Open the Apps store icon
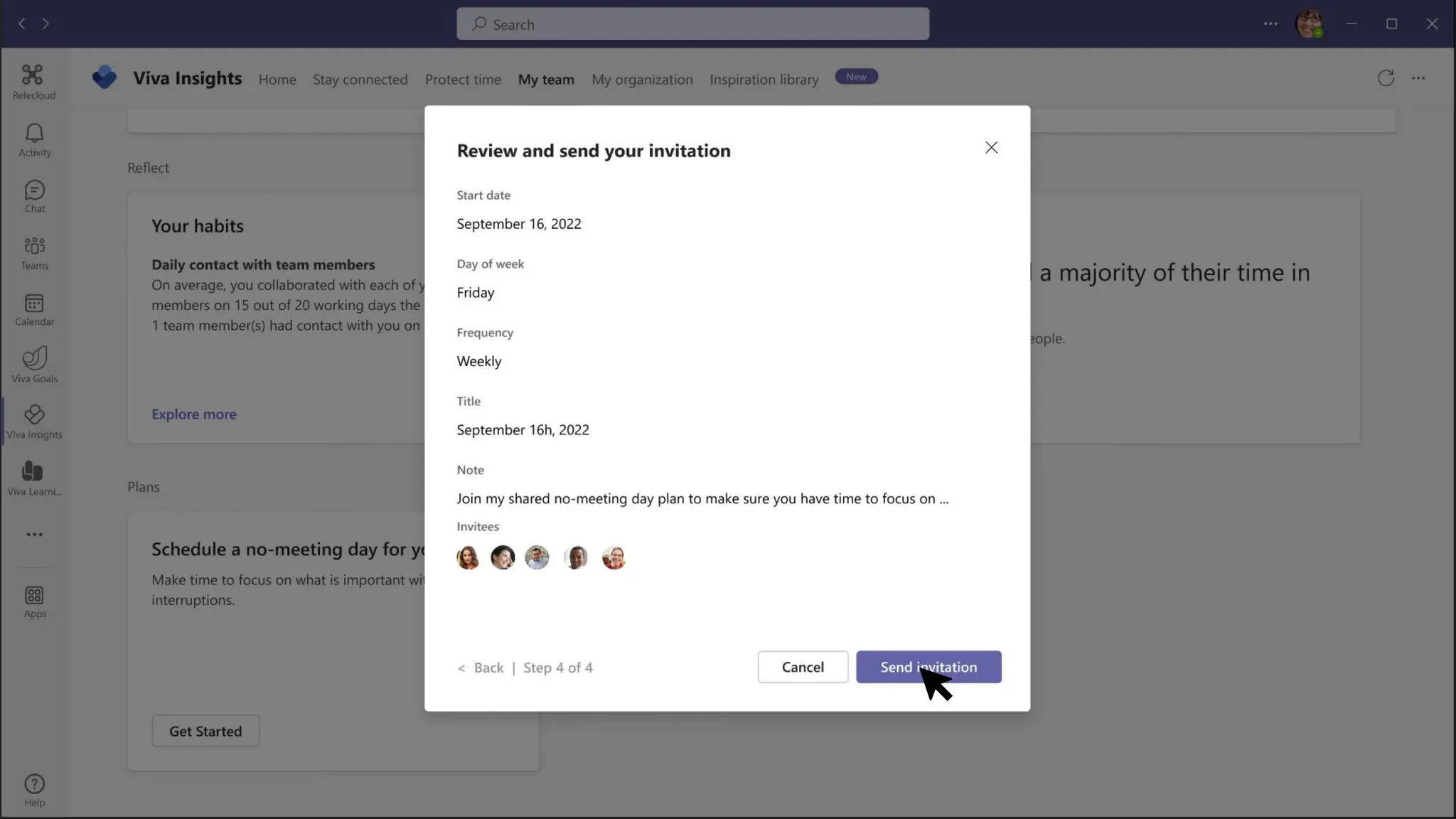This screenshot has height=819, width=1456. pos(34,601)
